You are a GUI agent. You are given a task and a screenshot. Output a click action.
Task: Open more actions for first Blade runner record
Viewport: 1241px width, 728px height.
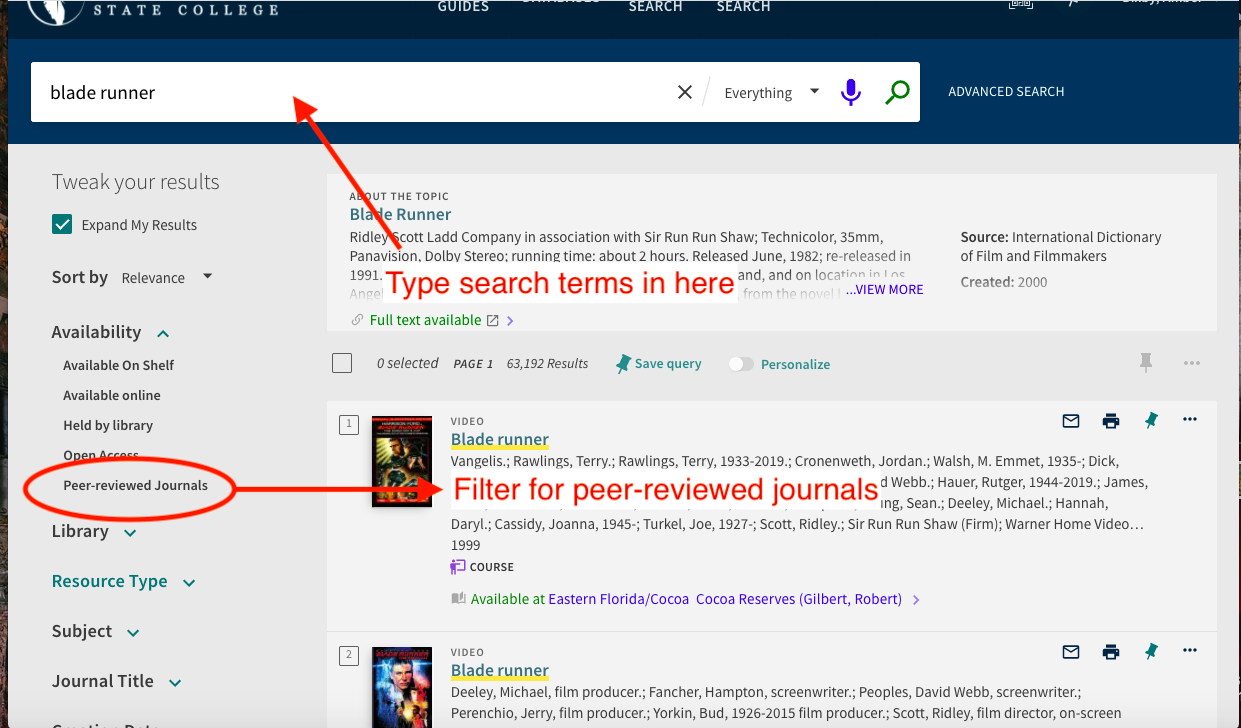point(1190,420)
